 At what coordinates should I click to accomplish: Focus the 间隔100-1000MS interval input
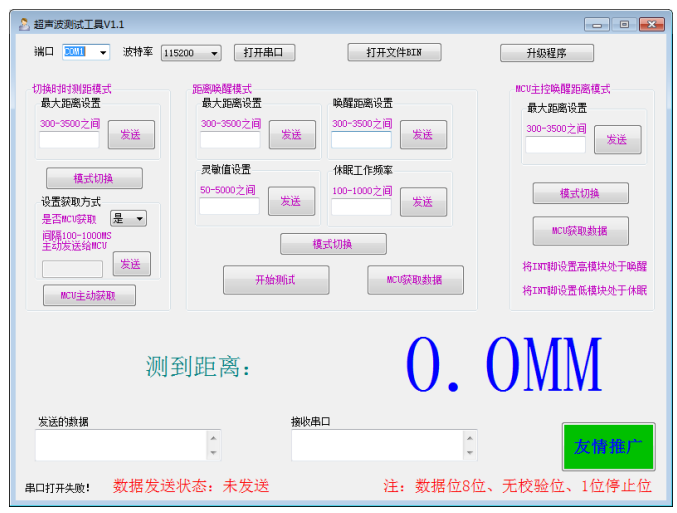(x=73, y=269)
